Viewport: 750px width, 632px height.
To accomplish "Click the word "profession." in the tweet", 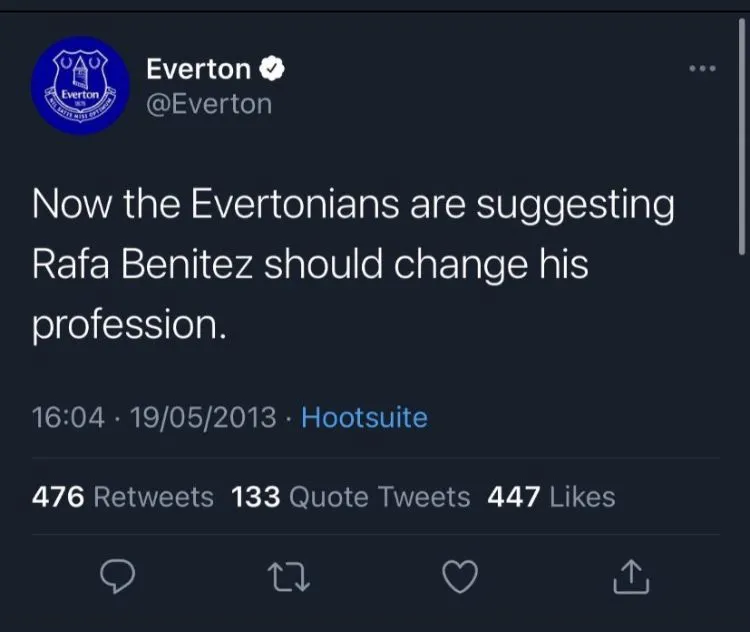I will 130,326.
